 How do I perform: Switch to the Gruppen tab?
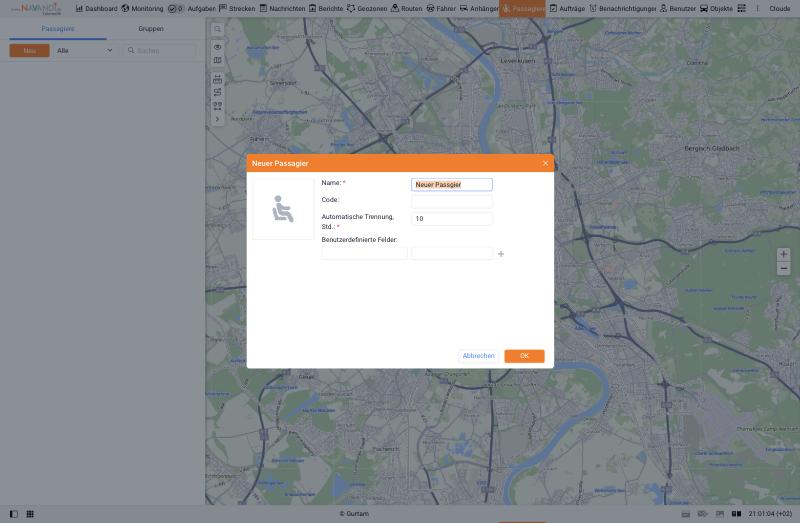[x=151, y=29]
